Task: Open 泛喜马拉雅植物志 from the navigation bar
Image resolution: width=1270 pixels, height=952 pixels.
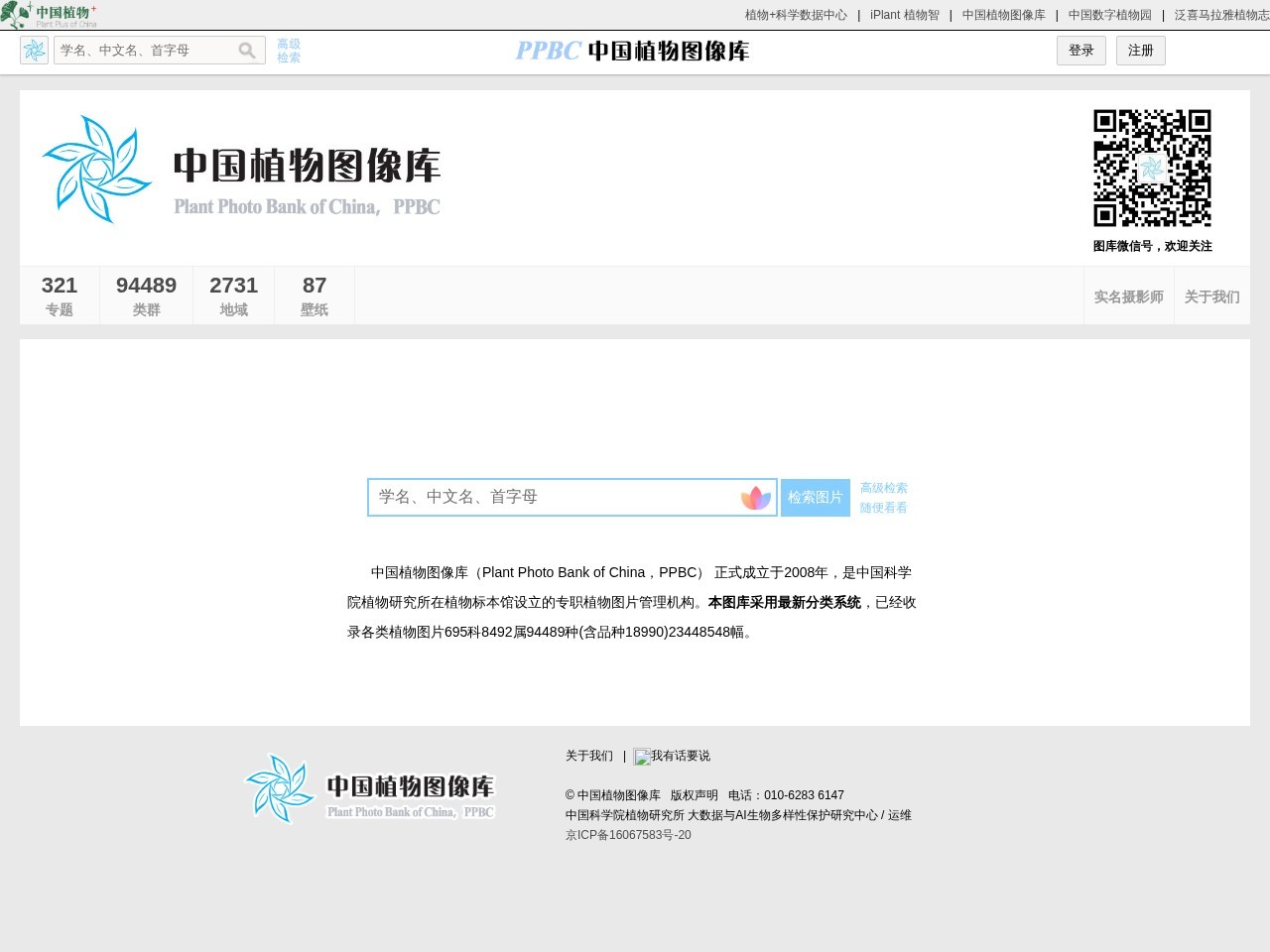Action: (1220, 15)
